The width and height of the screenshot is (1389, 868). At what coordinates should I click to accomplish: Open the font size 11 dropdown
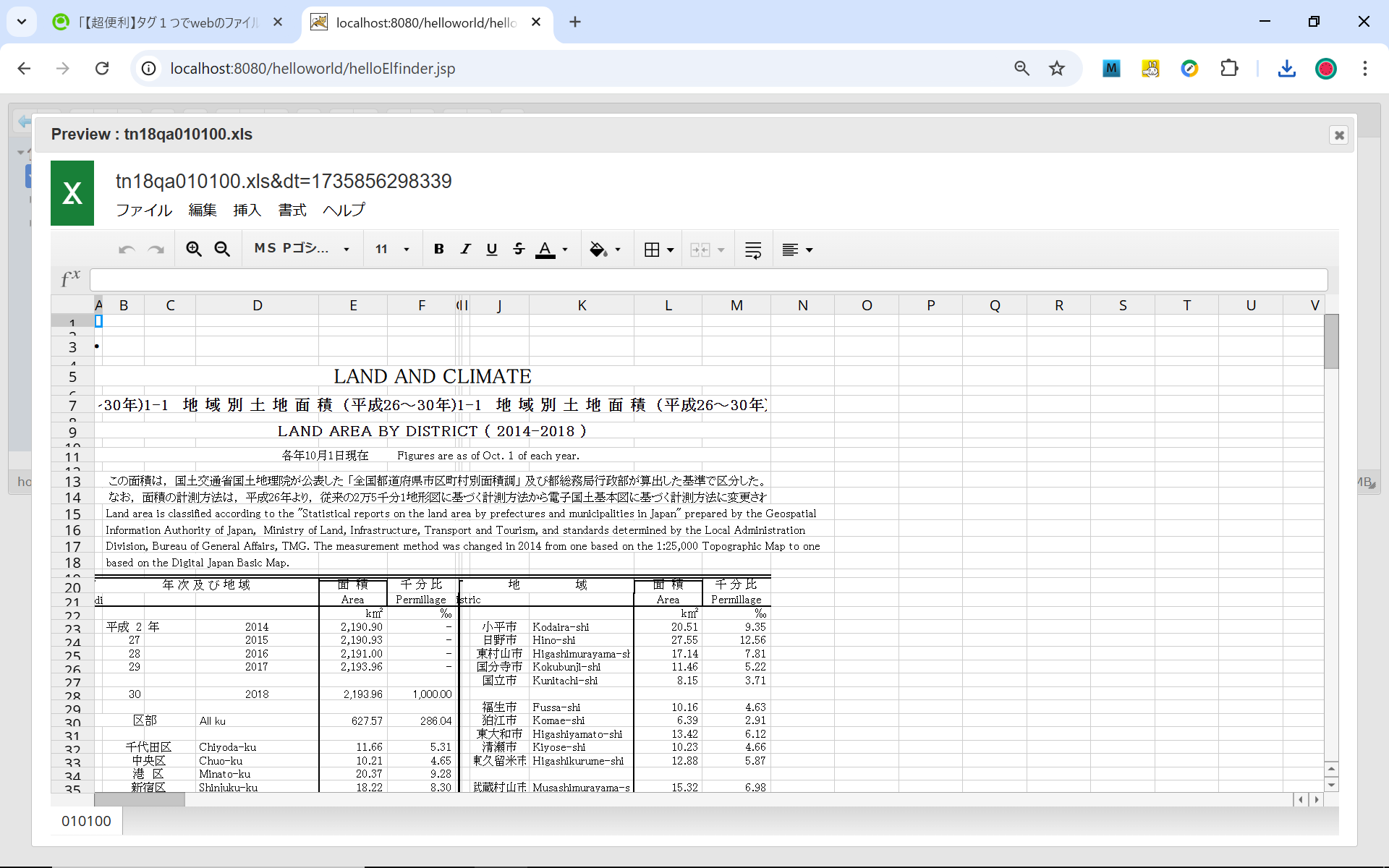(392, 250)
